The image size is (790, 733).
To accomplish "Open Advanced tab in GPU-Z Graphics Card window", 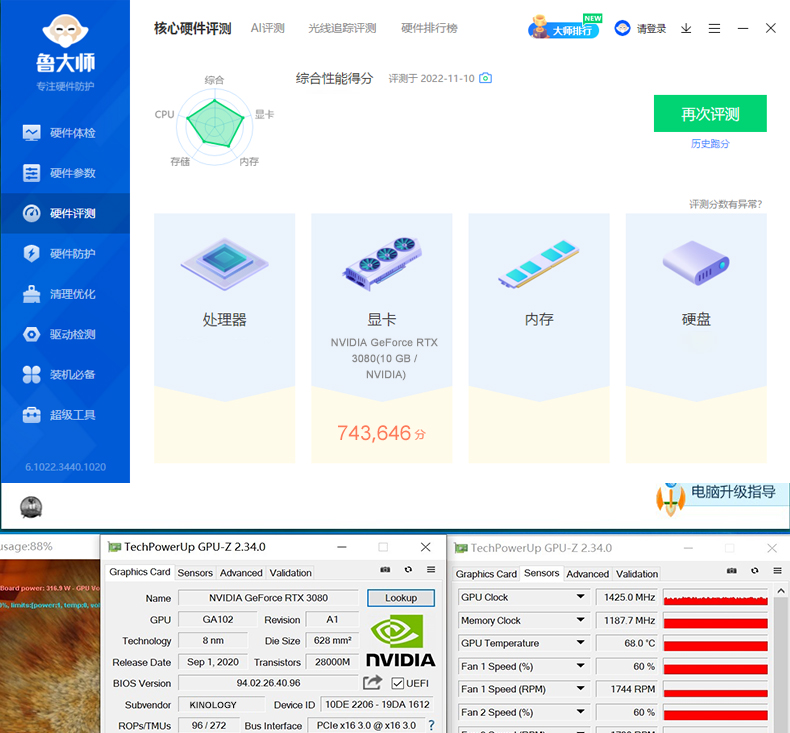I will coord(241,573).
